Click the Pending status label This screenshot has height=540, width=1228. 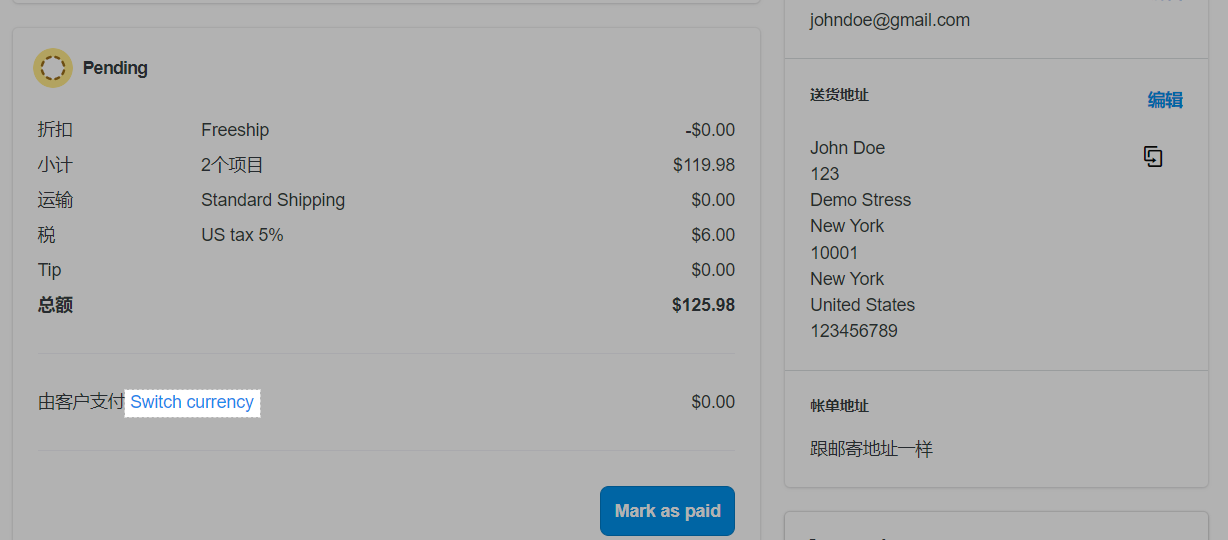115,68
